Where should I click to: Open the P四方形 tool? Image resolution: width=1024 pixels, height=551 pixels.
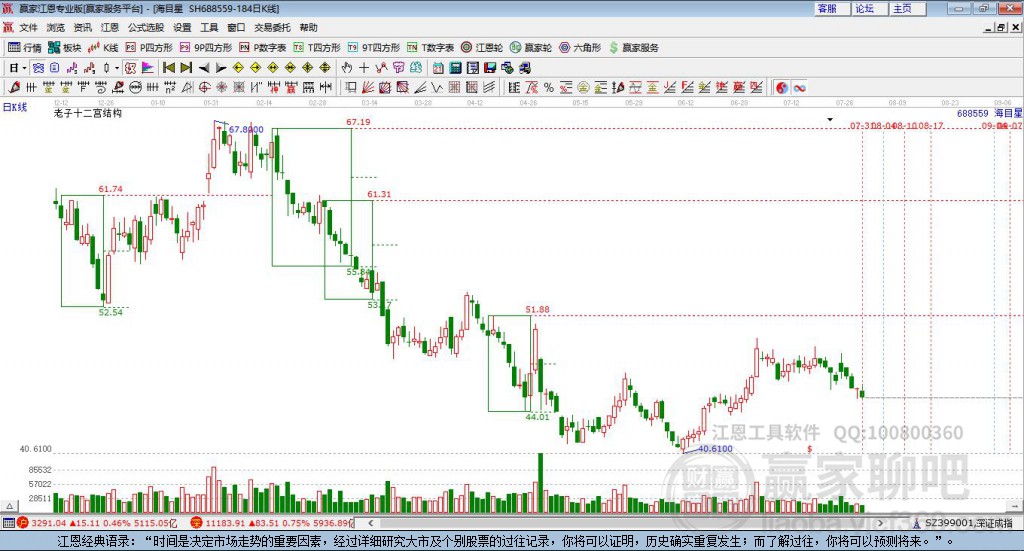click(x=149, y=48)
